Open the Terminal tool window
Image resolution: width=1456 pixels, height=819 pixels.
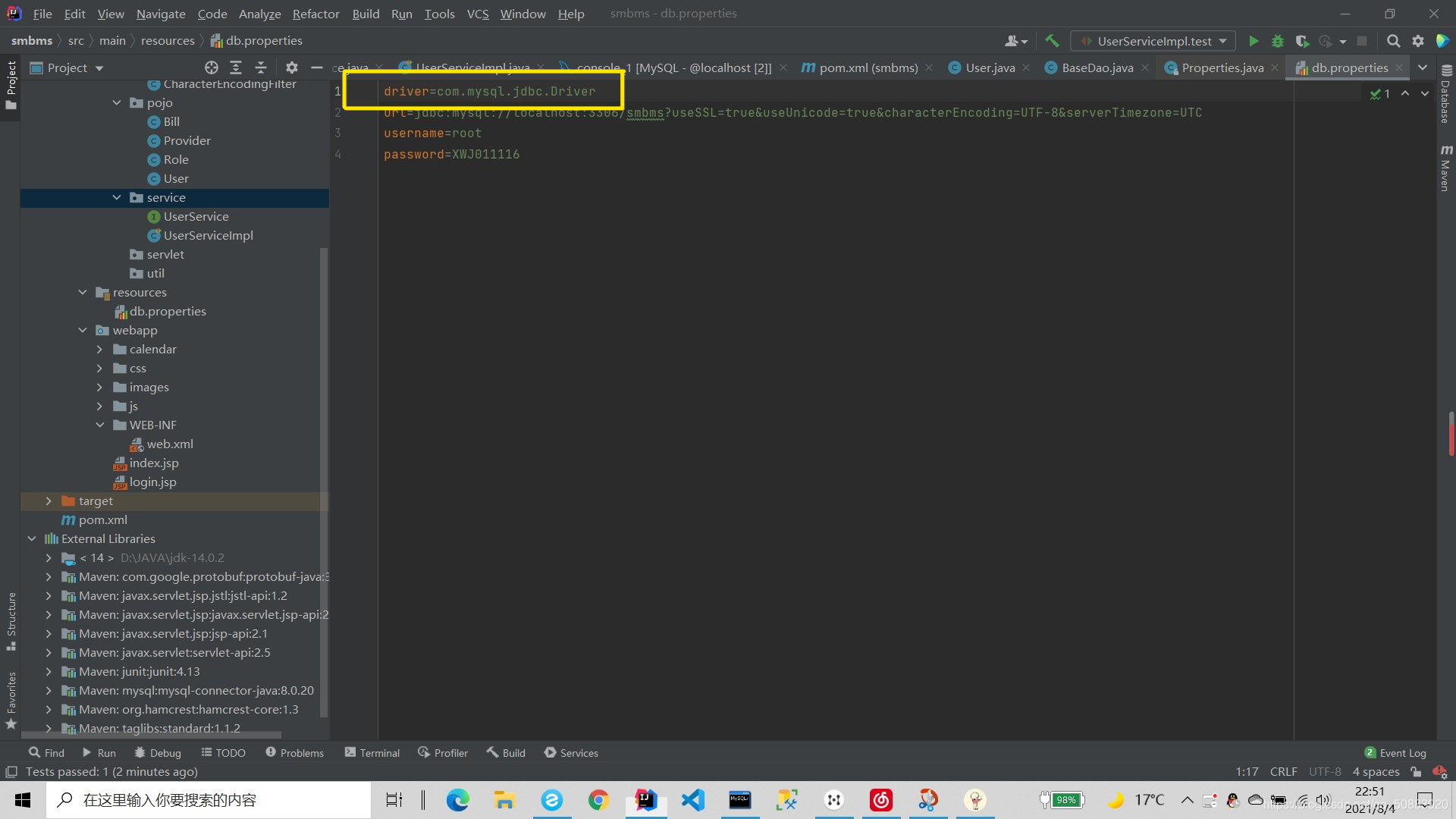pyautogui.click(x=372, y=752)
